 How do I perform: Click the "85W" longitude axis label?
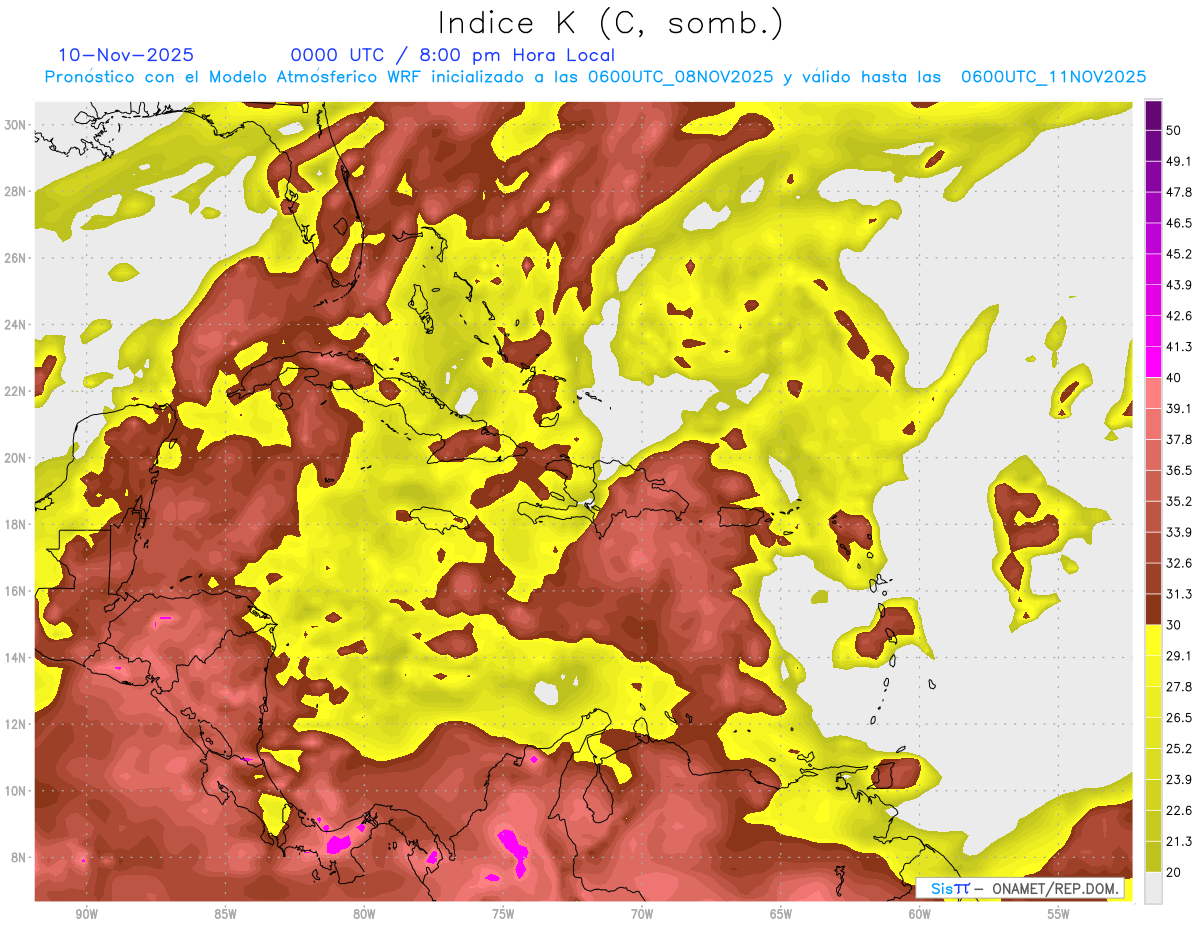tap(225, 915)
